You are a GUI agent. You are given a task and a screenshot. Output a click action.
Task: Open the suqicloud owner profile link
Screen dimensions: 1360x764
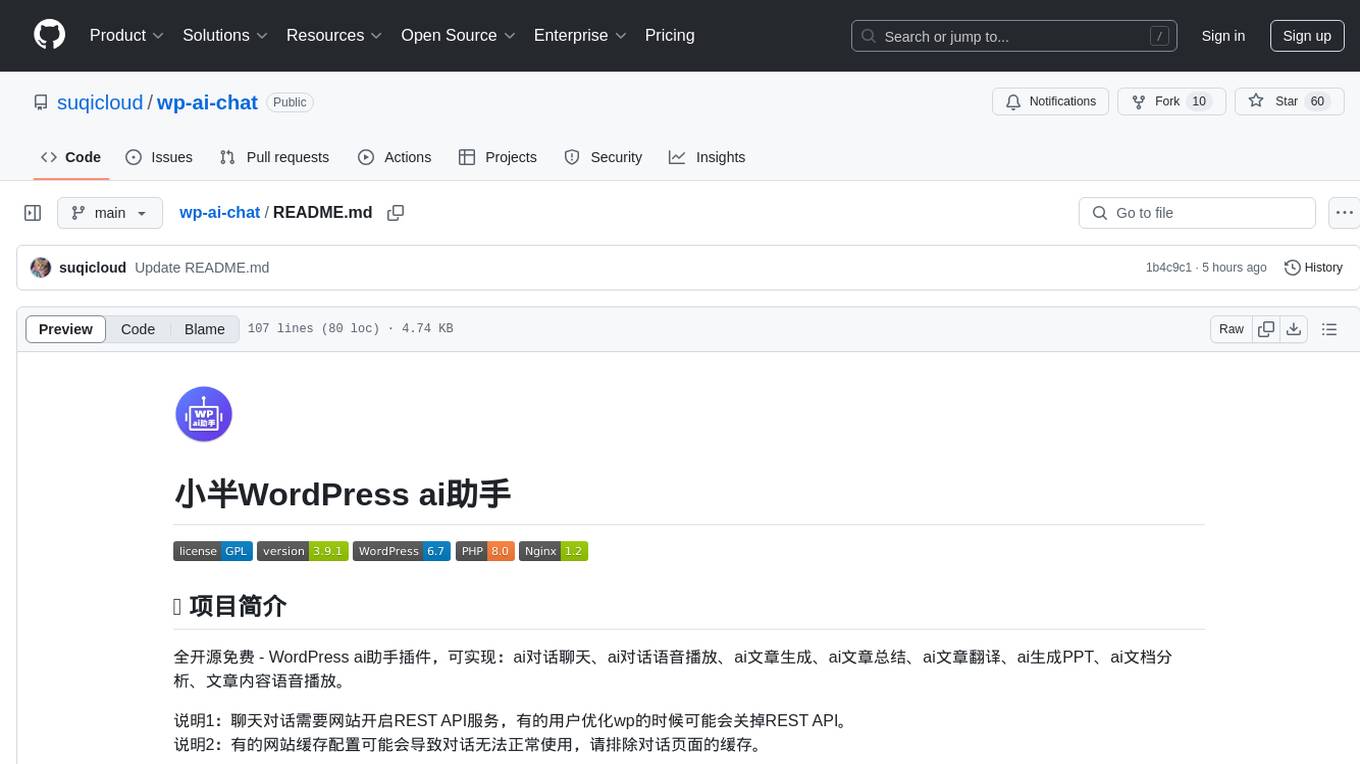coord(100,102)
